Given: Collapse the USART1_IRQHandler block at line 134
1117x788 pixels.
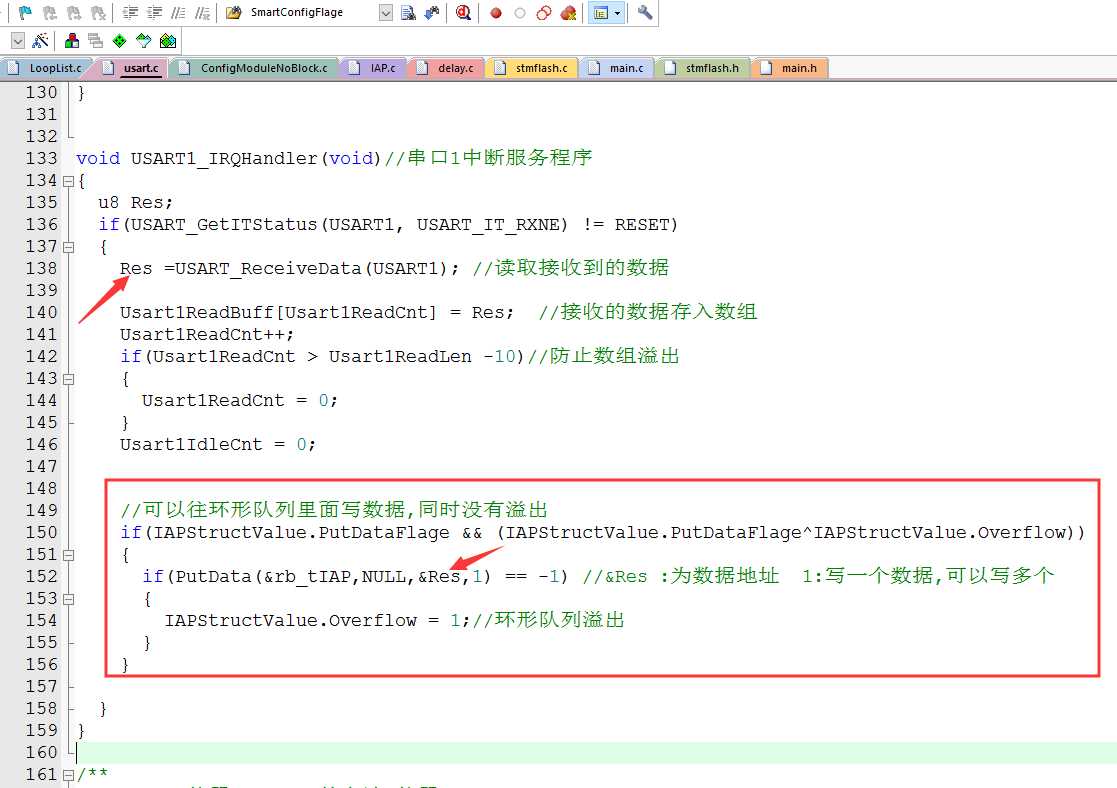Looking at the screenshot, I should 68,182.
